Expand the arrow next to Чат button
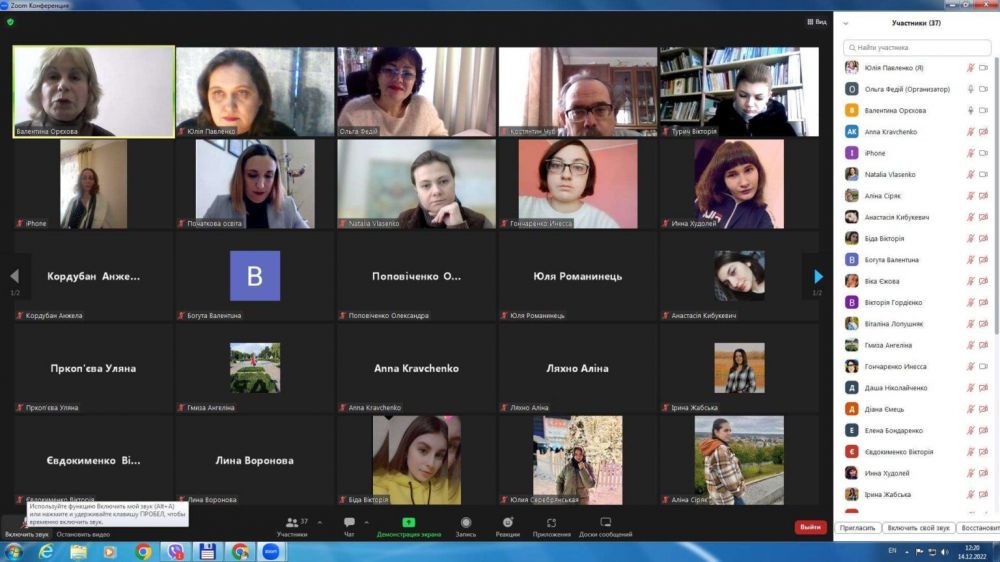This screenshot has width=1000, height=562. (367, 522)
